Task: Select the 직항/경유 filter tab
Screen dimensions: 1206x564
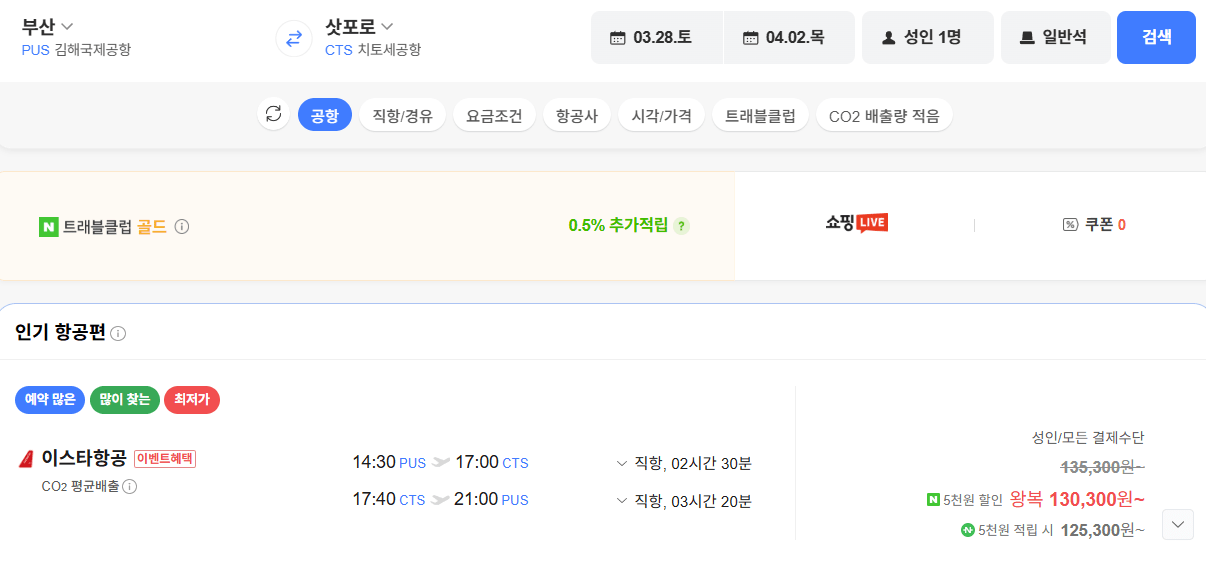Action: pos(403,116)
